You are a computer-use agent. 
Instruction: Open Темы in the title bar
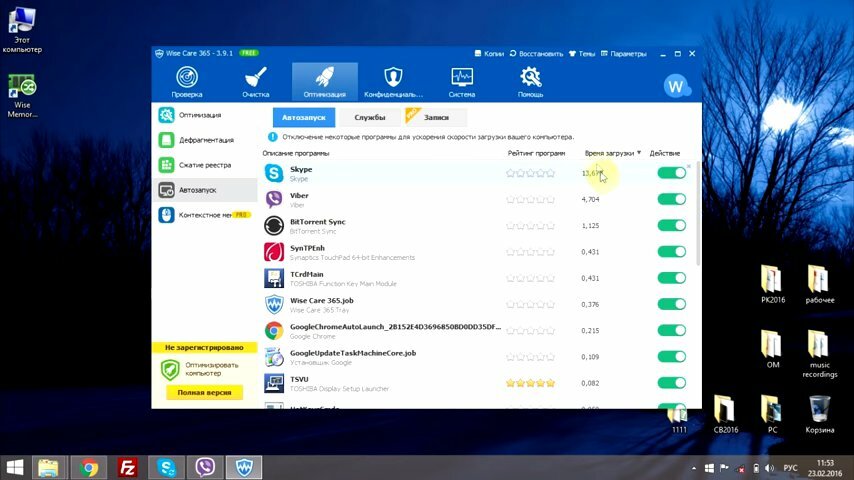tap(582, 53)
